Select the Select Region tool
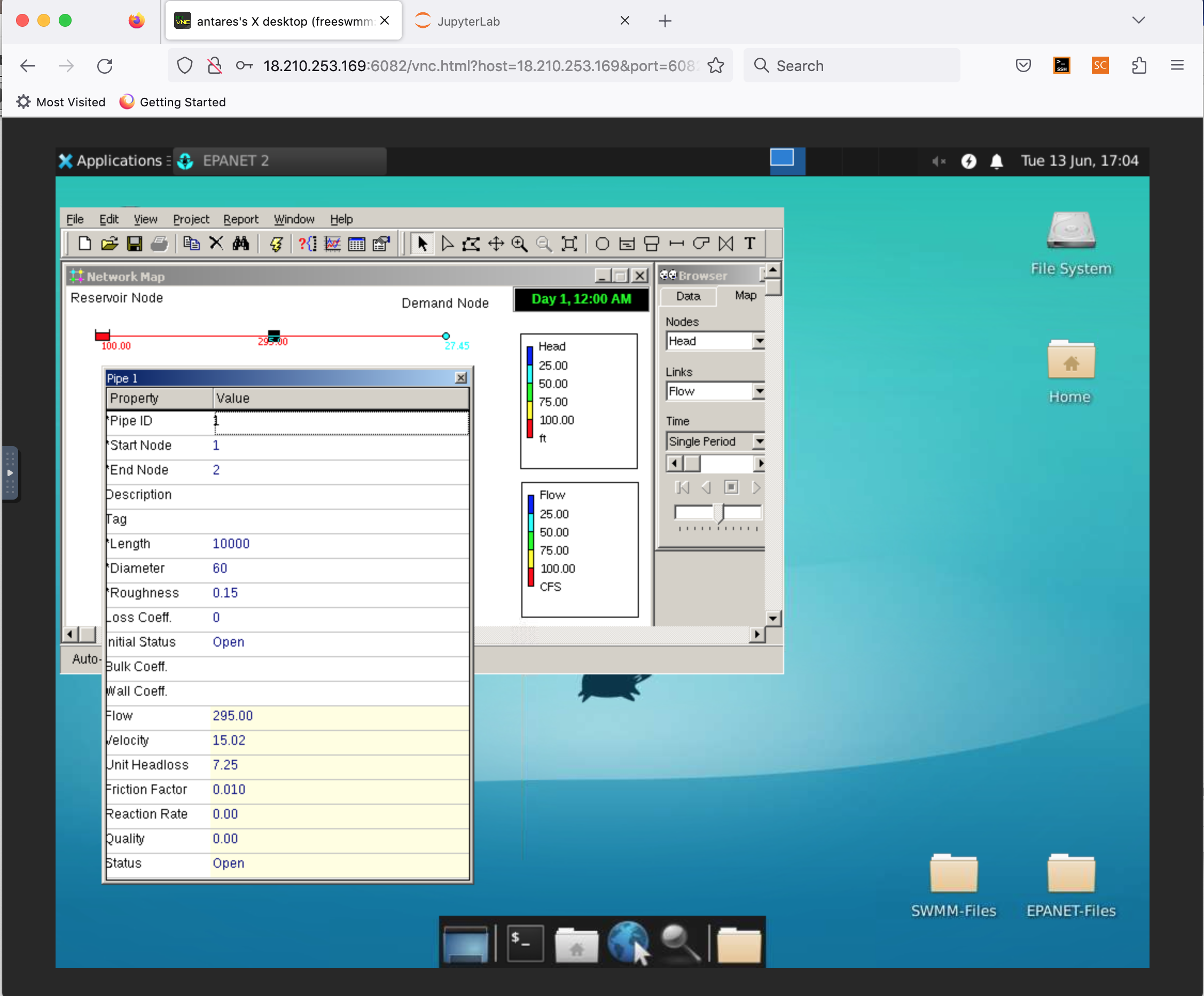1204x996 pixels. point(471,244)
